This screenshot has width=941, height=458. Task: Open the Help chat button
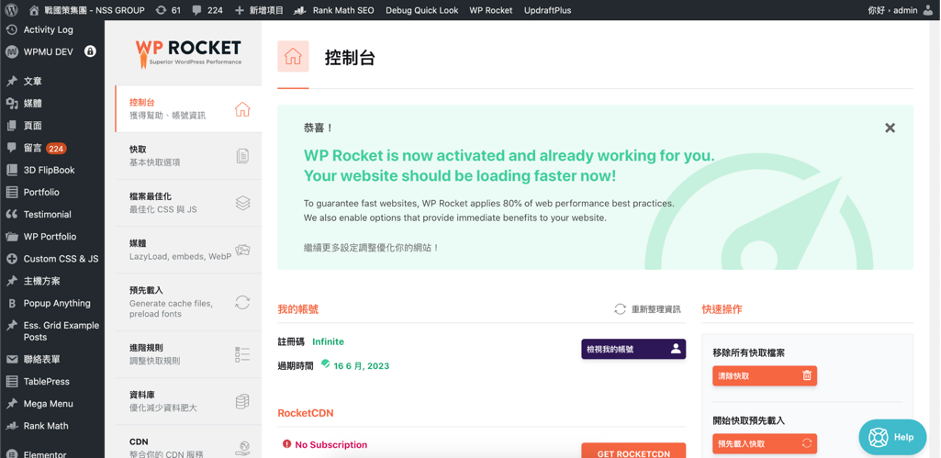892,437
